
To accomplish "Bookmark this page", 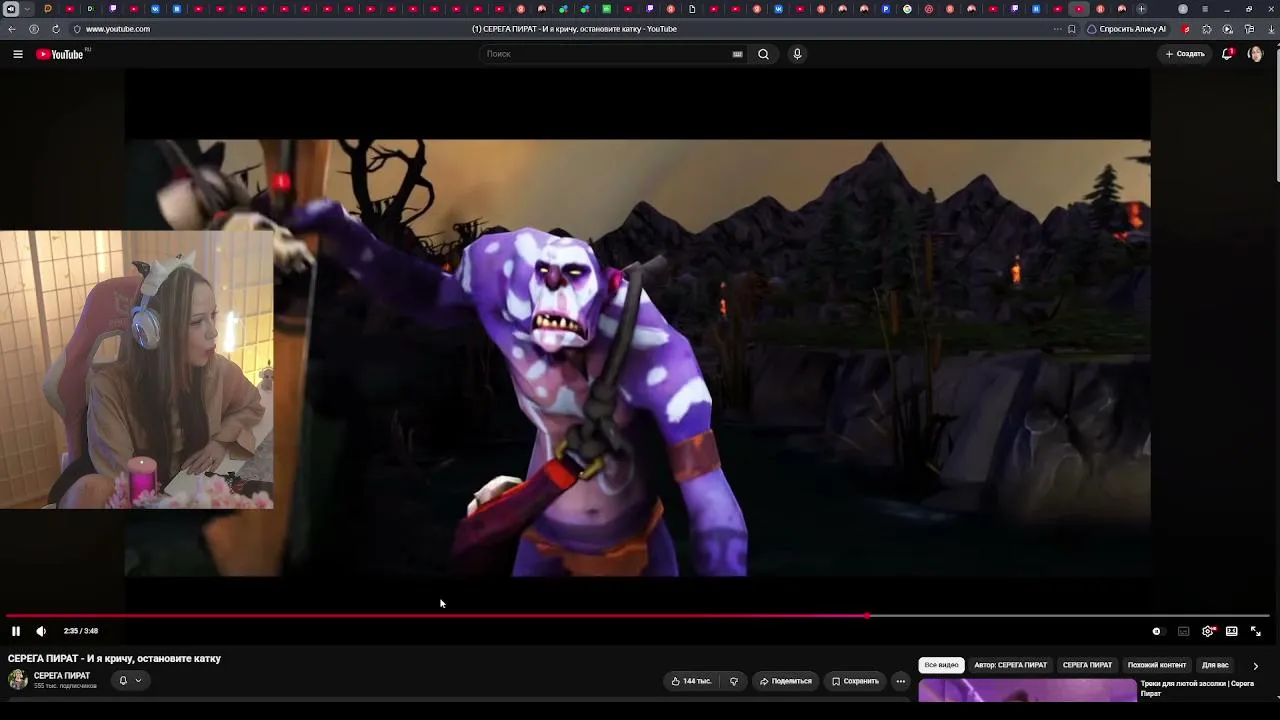I will (1072, 29).
